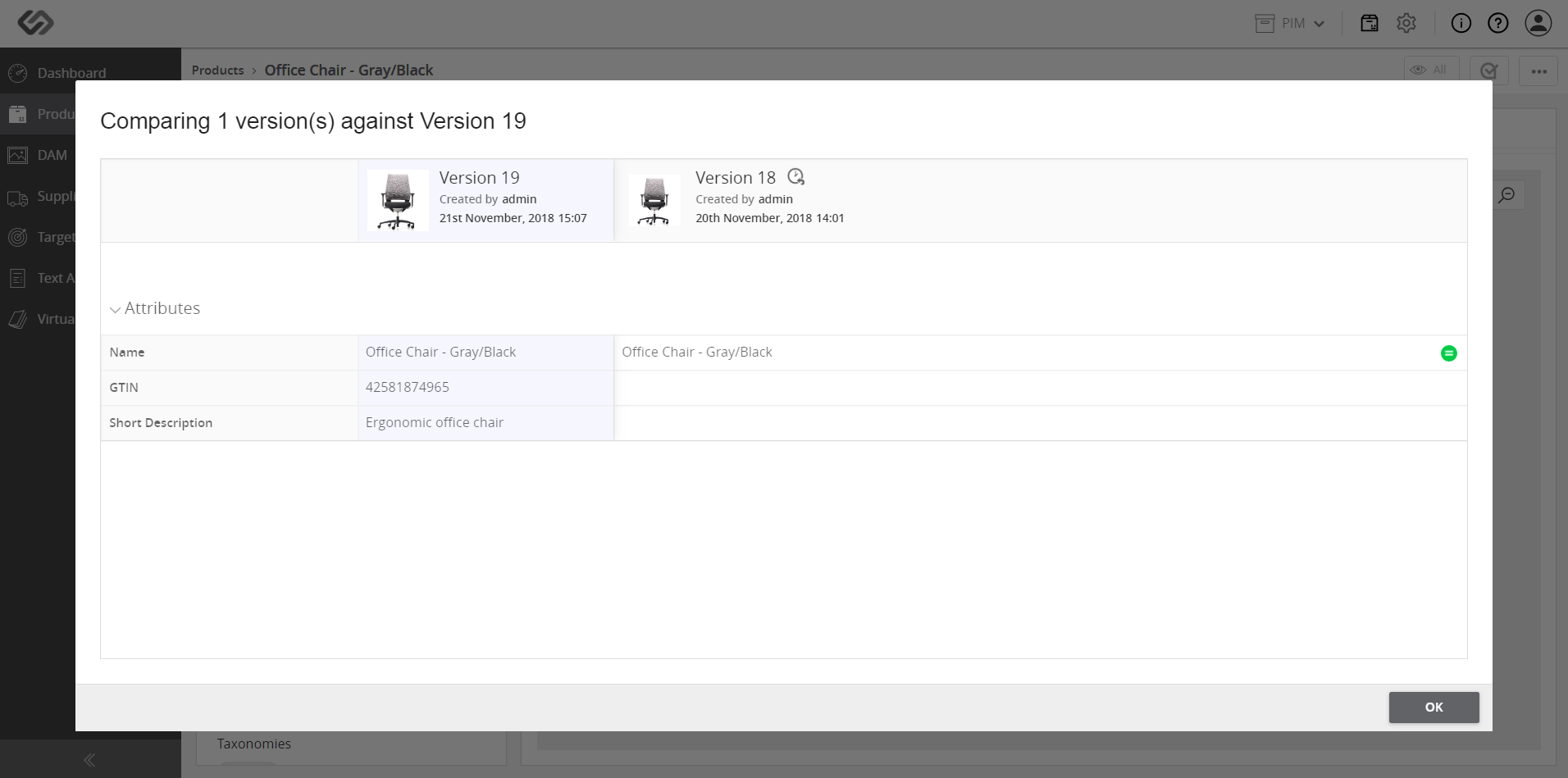
Task: Click the GTIN attribute label
Action: 124,388
